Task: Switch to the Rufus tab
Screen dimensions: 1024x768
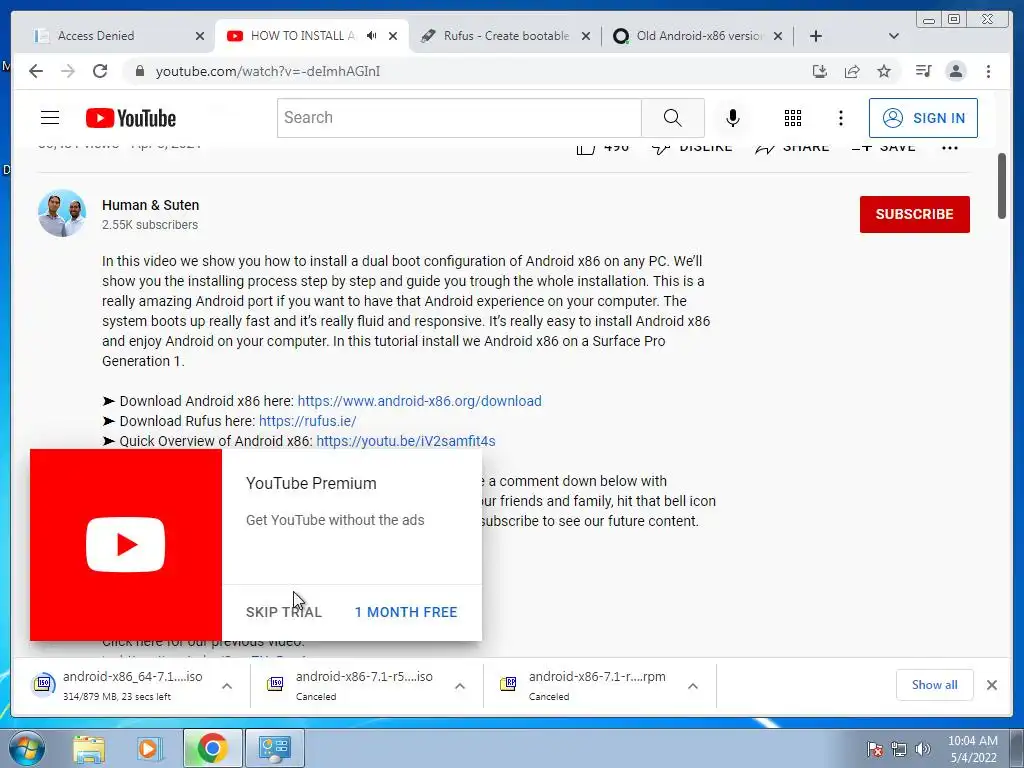Action: [503, 36]
